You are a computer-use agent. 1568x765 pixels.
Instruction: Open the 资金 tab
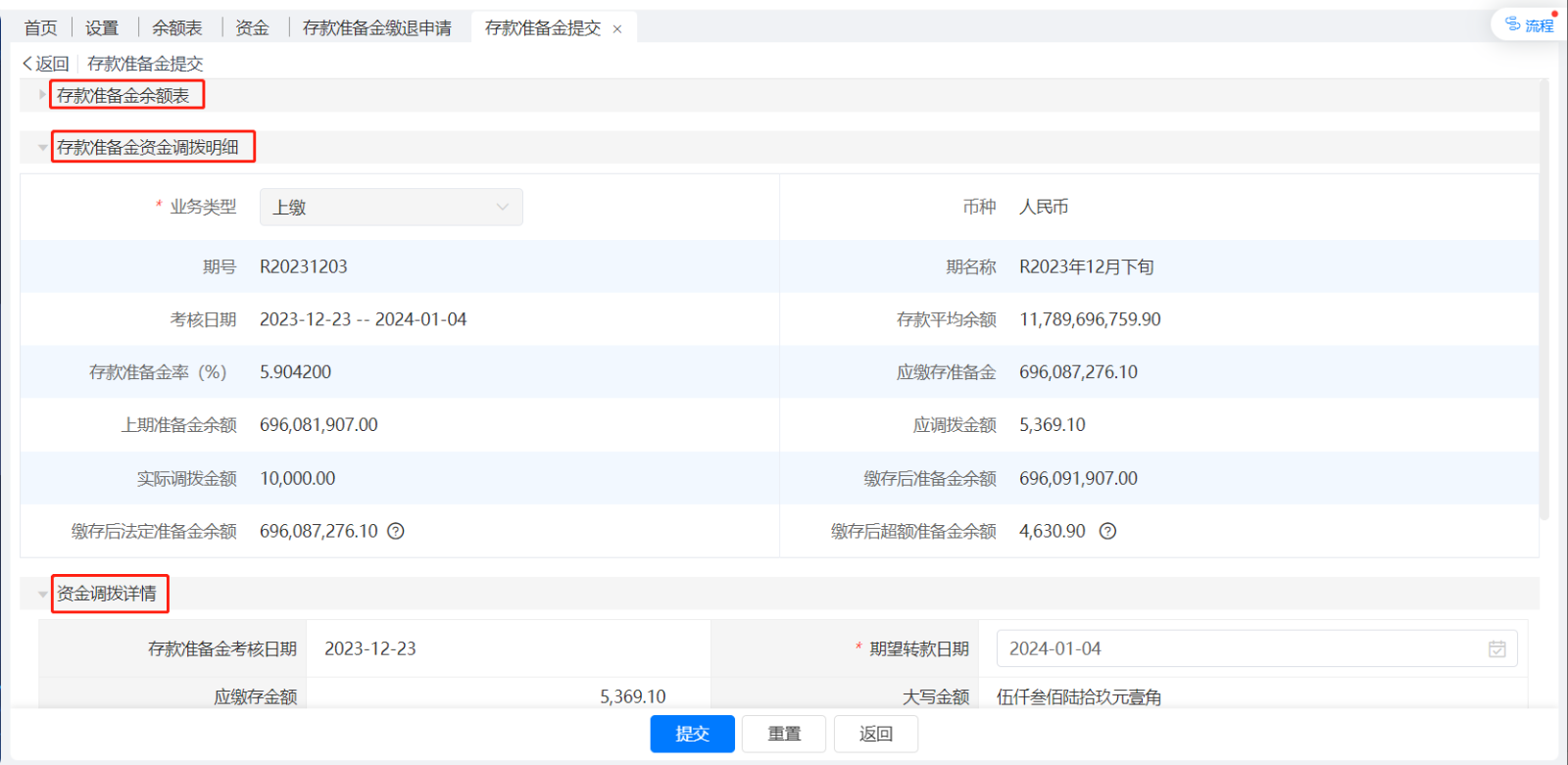pyautogui.click(x=252, y=28)
